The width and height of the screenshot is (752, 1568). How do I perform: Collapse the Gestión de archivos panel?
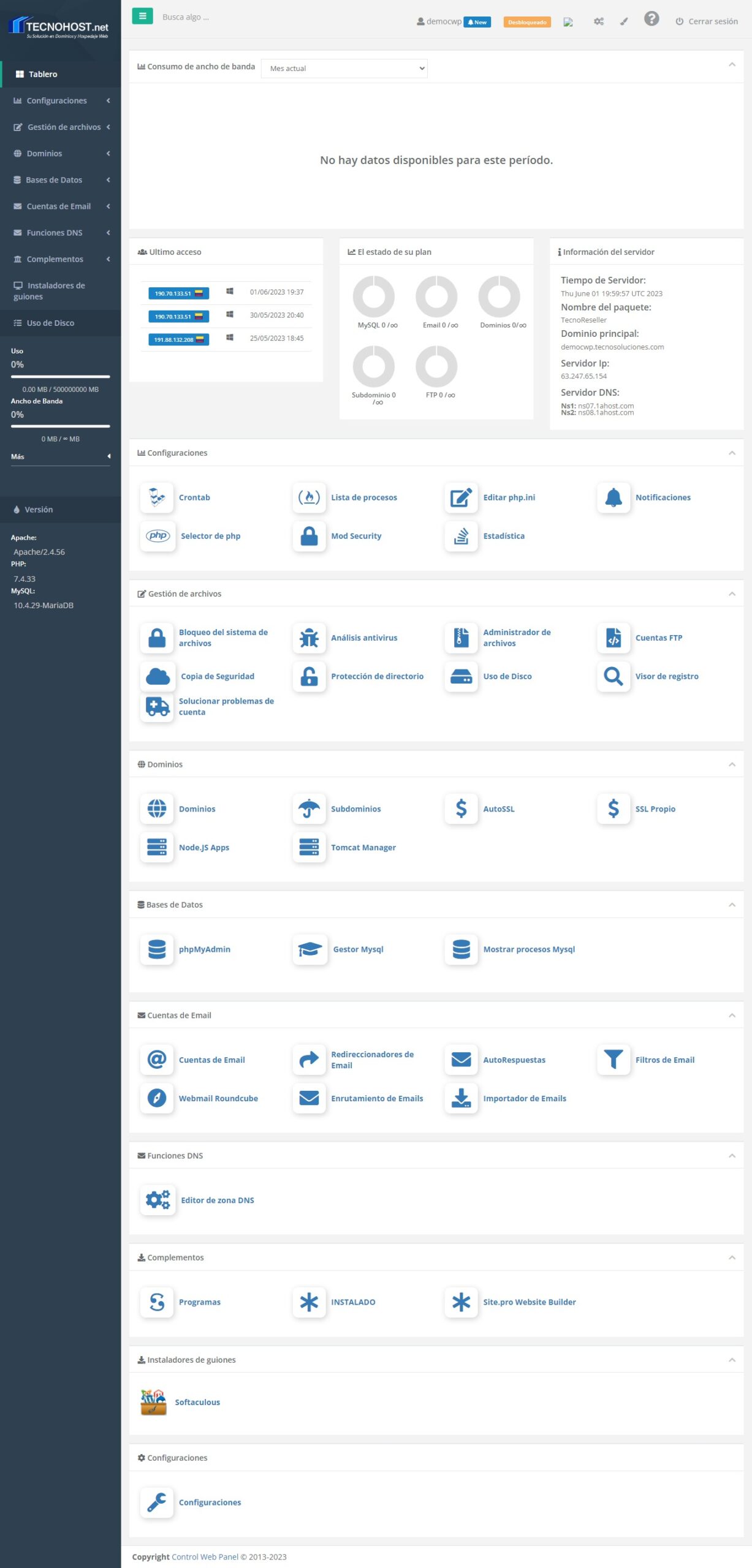731,594
